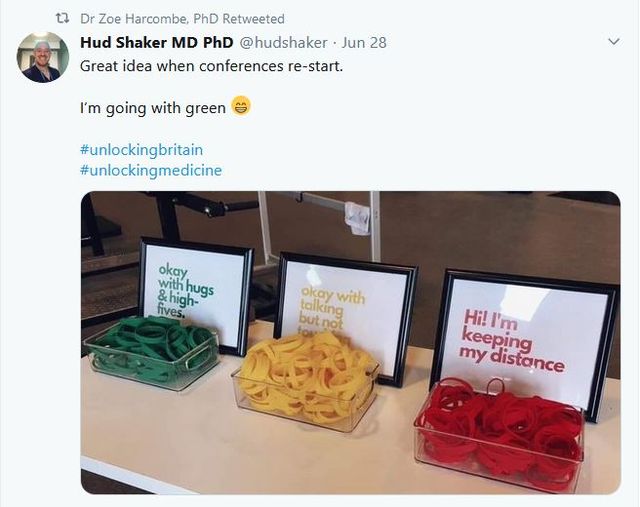Open the #unlockingbritain hashtag
This screenshot has width=640, height=507.
[x=141, y=150]
